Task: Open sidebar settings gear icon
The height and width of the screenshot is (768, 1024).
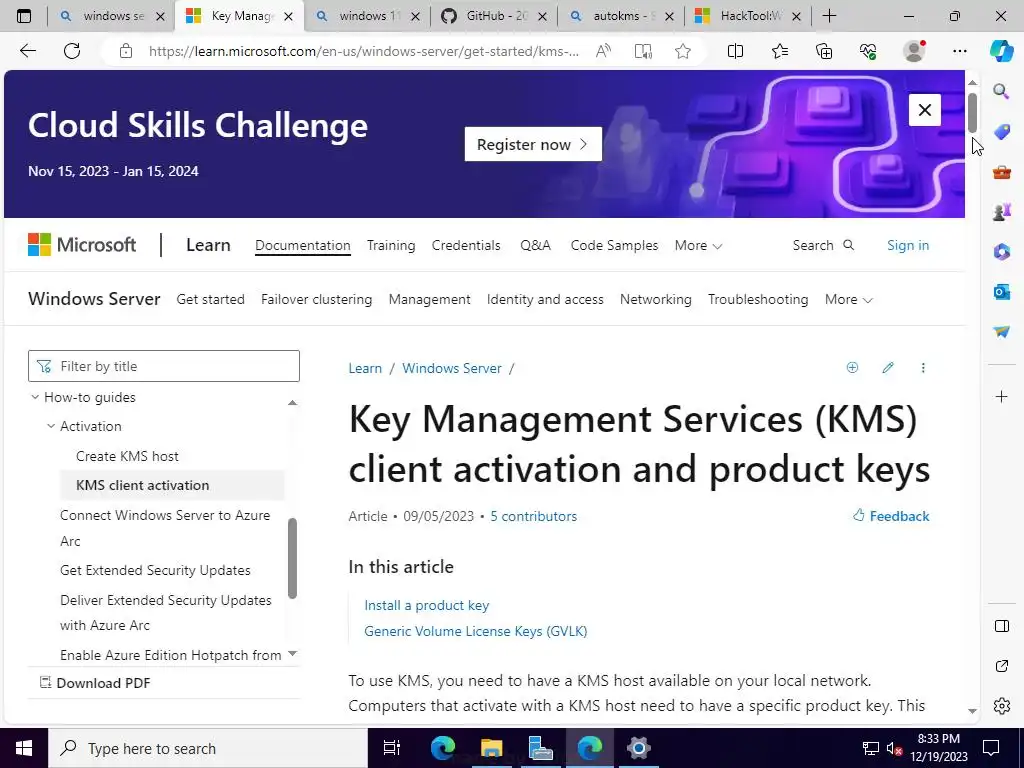Action: pyautogui.click(x=1001, y=706)
